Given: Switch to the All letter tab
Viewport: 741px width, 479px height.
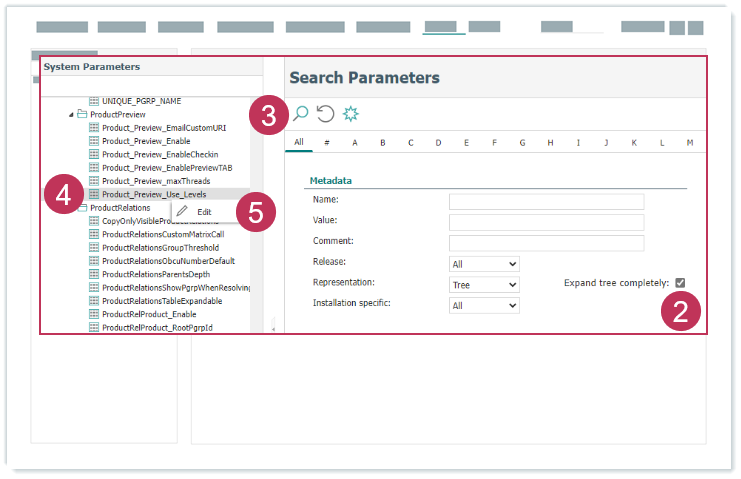Looking at the screenshot, I should (299, 143).
